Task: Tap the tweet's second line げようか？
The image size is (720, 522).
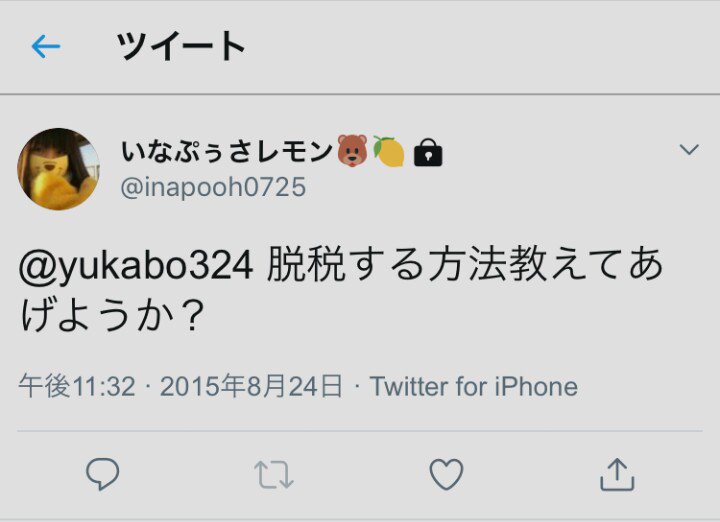Action: pyautogui.click(x=112, y=315)
